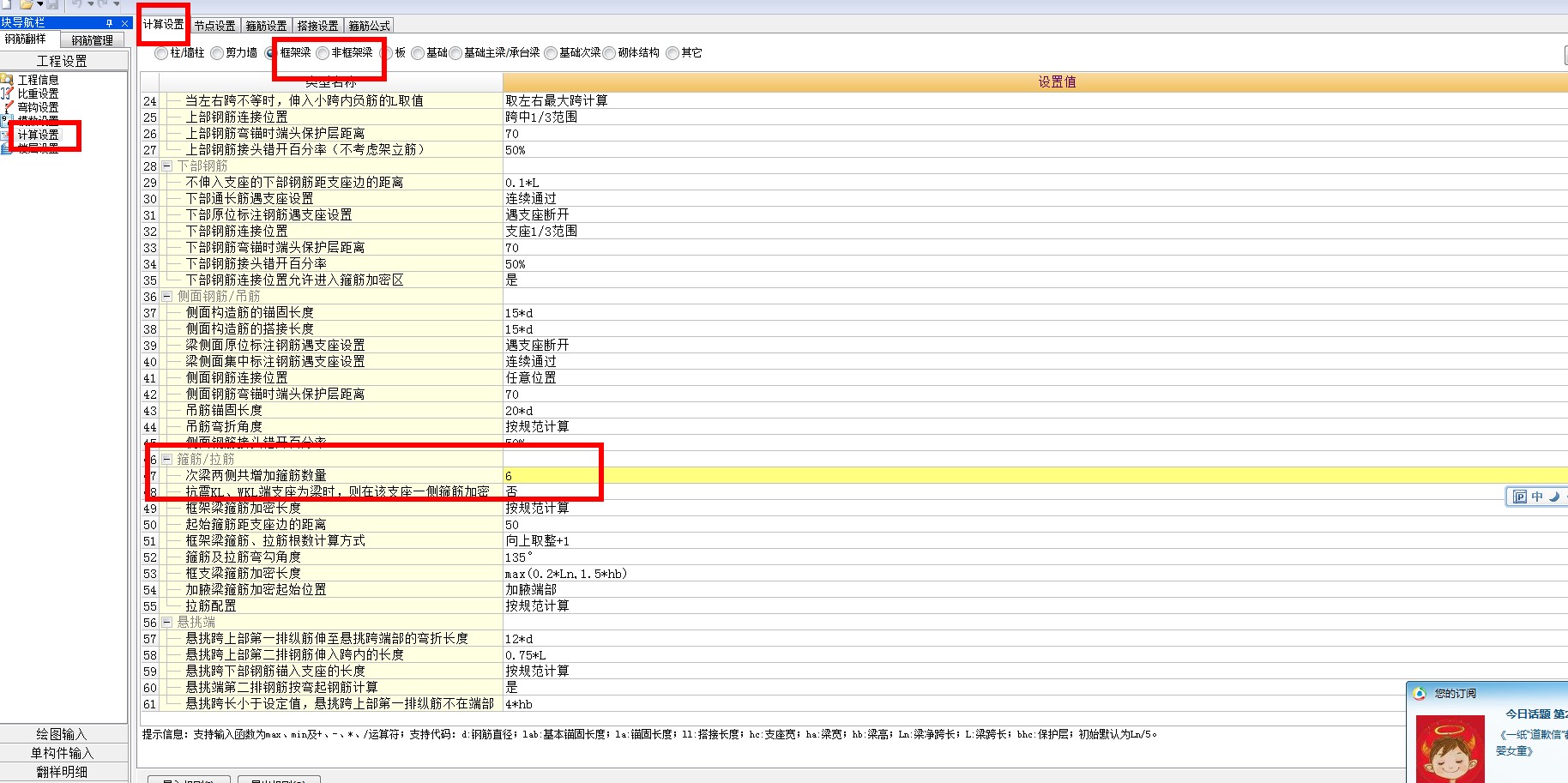Switch to the 节点设置 tab
The height and width of the screenshot is (783, 1568).
click(x=214, y=26)
